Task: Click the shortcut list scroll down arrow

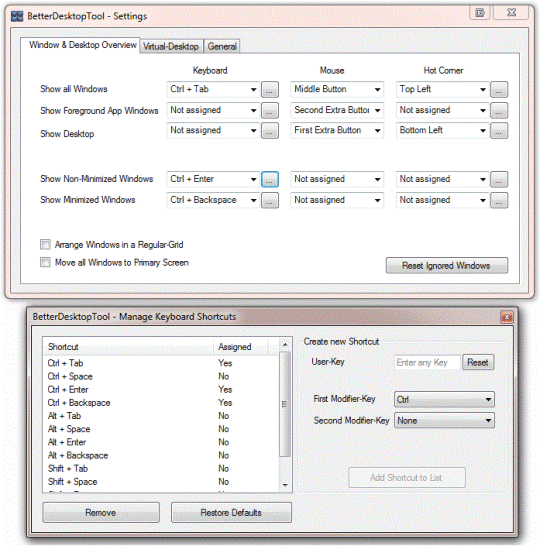Action: pyautogui.click(x=285, y=485)
